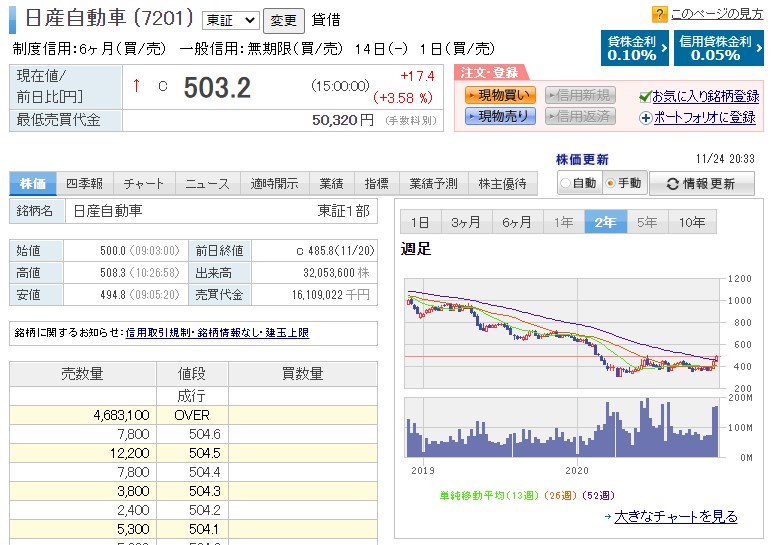Click sell price 504.4 in order book

[205, 472]
